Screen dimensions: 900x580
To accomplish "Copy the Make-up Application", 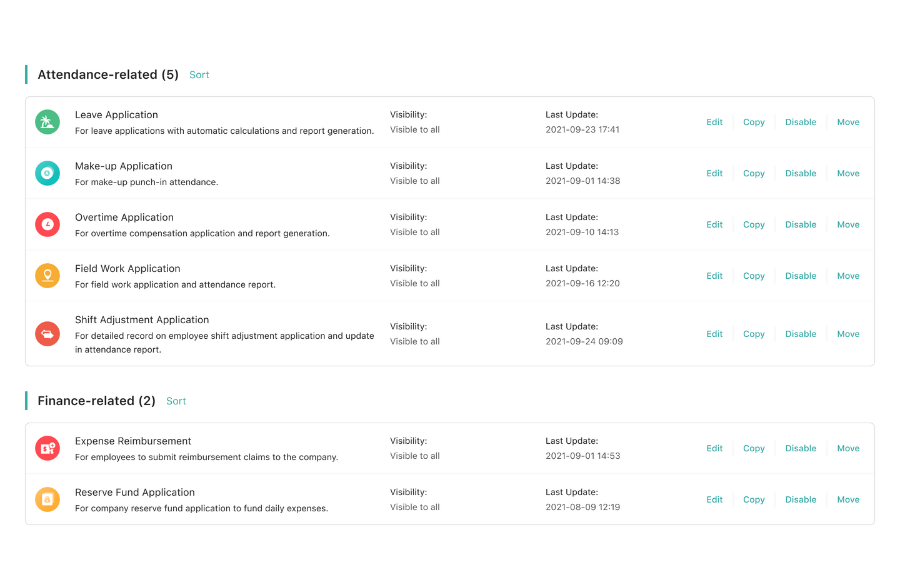I will coord(754,173).
